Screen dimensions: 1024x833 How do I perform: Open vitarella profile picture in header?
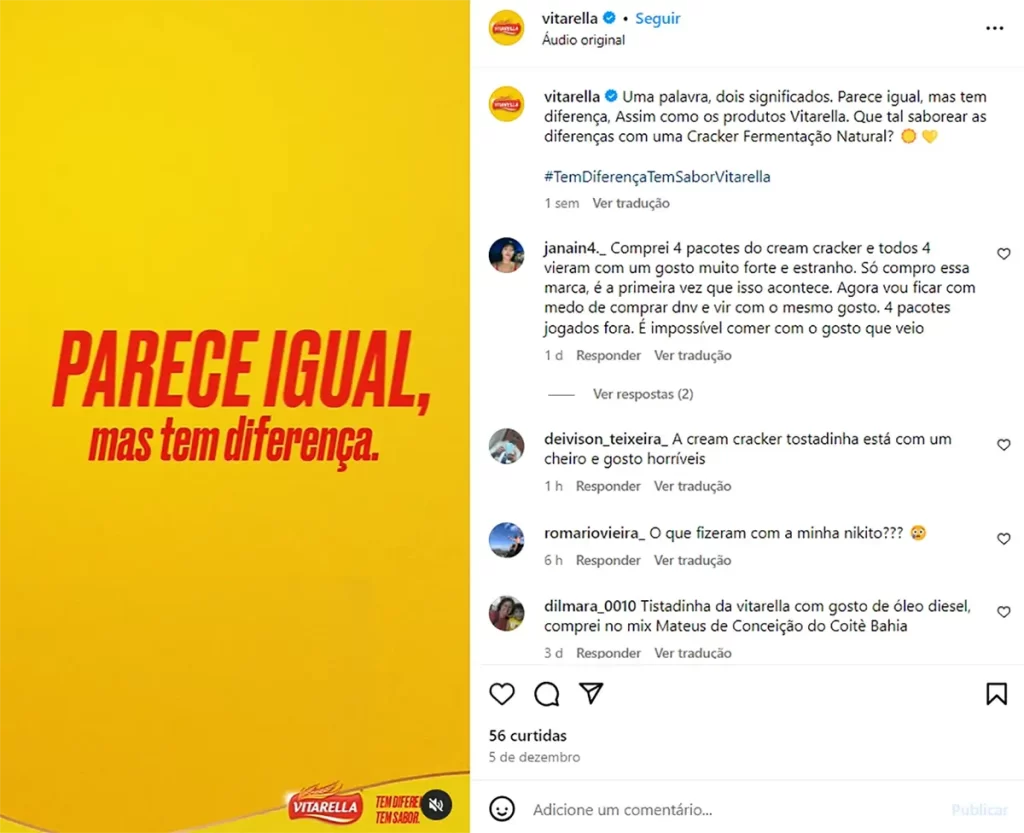pyautogui.click(x=507, y=27)
